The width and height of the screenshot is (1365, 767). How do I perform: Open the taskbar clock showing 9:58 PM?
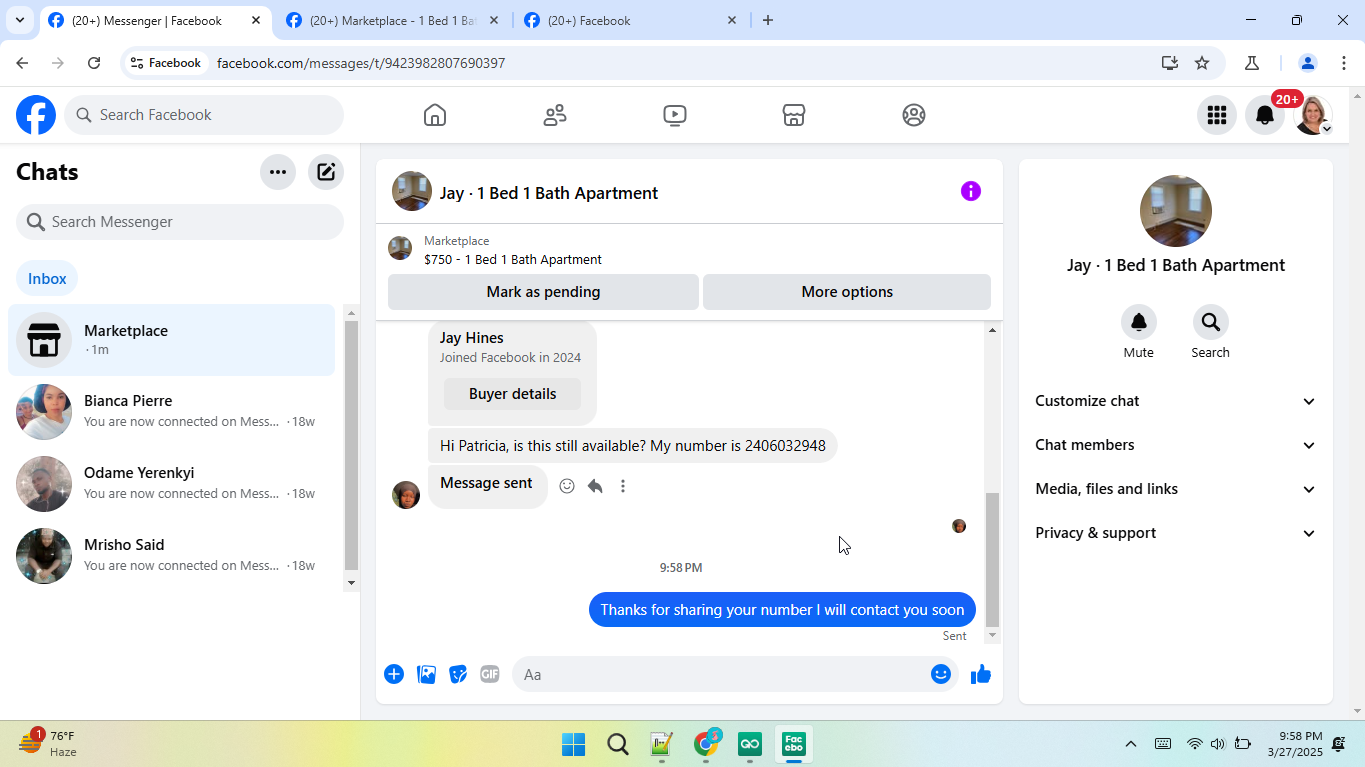point(1294,744)
